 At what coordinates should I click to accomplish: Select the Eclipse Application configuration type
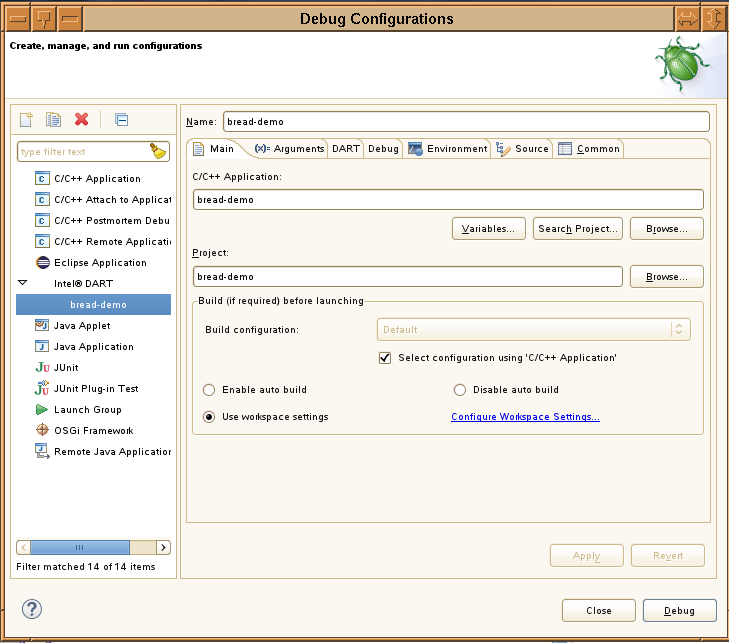click(x=99, y=263)
